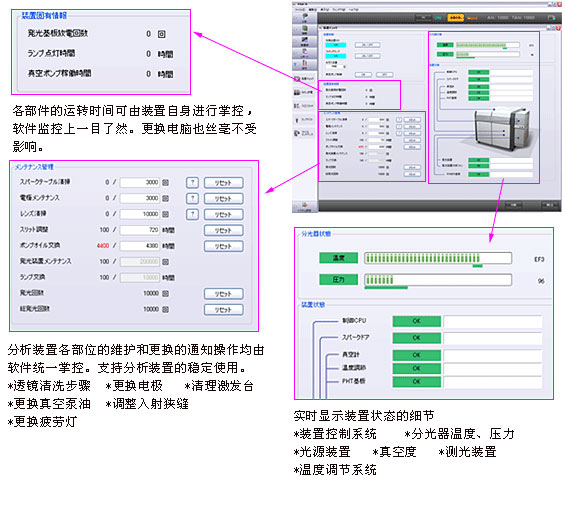Viewport: 565px width, 520px height.
Task: Click yellow status indicator in dark header bar
Action: click(x=455, y=17)
